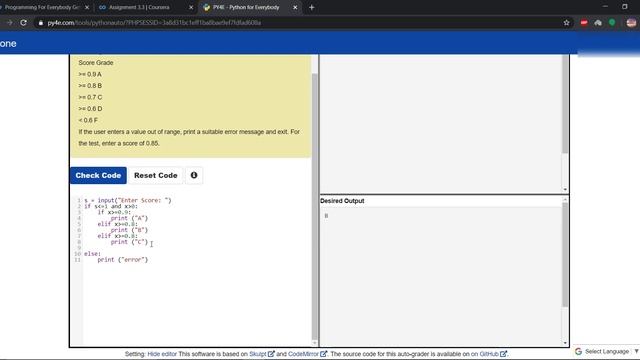Open the browser profile avatar

pyautogui.click(x=631, y=23)
